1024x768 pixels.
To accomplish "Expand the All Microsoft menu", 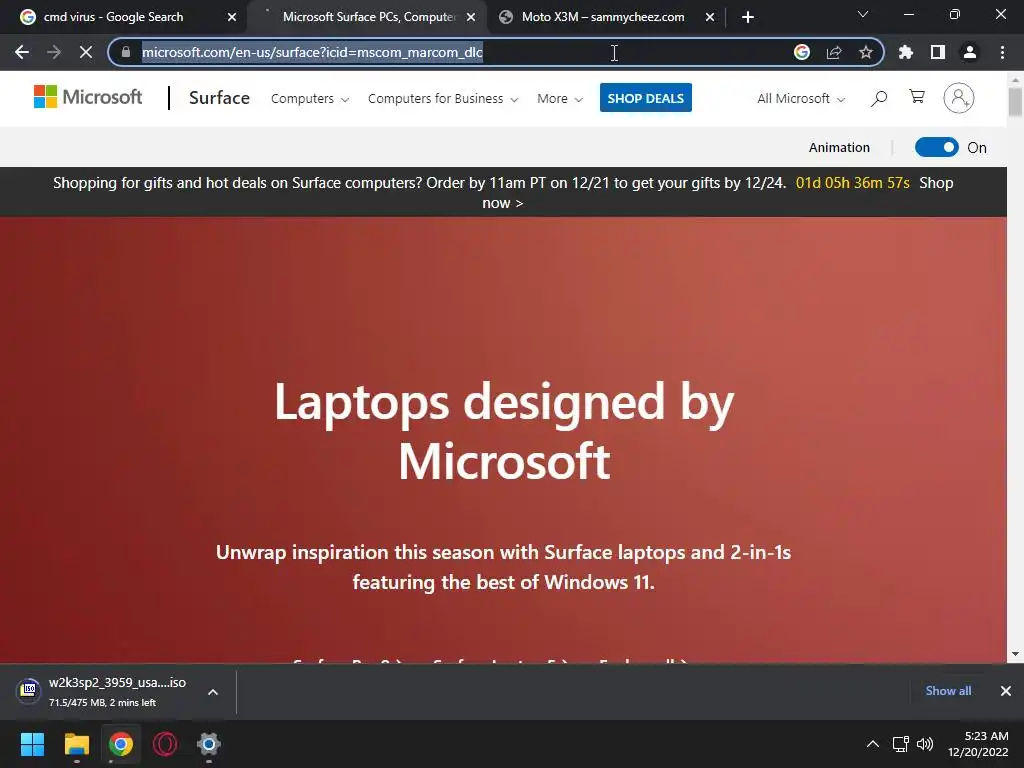I will (x=801, y=99).
